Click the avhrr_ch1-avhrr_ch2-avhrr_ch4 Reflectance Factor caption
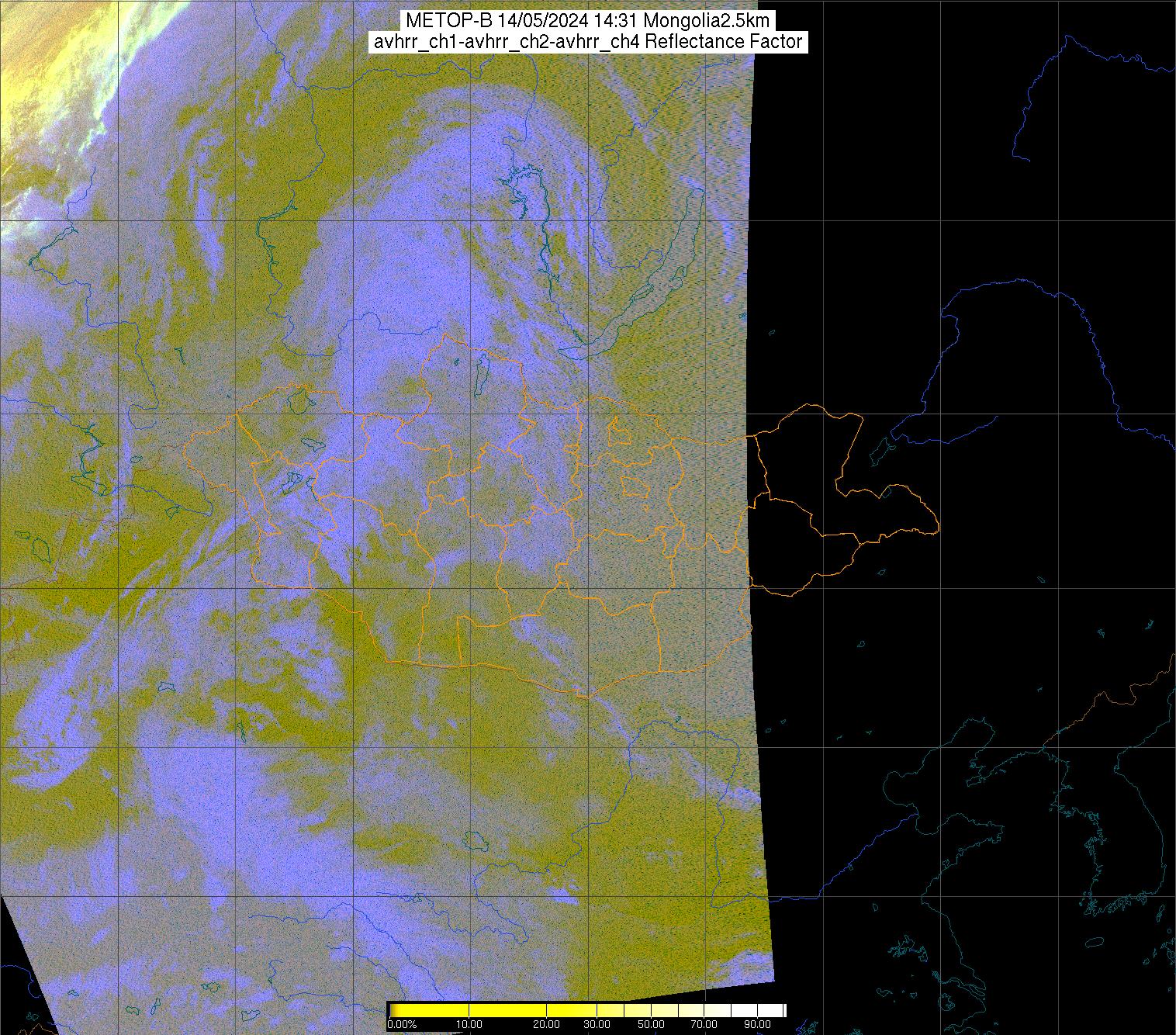Screen dimensions: 1176x1035 click(588, 42)
